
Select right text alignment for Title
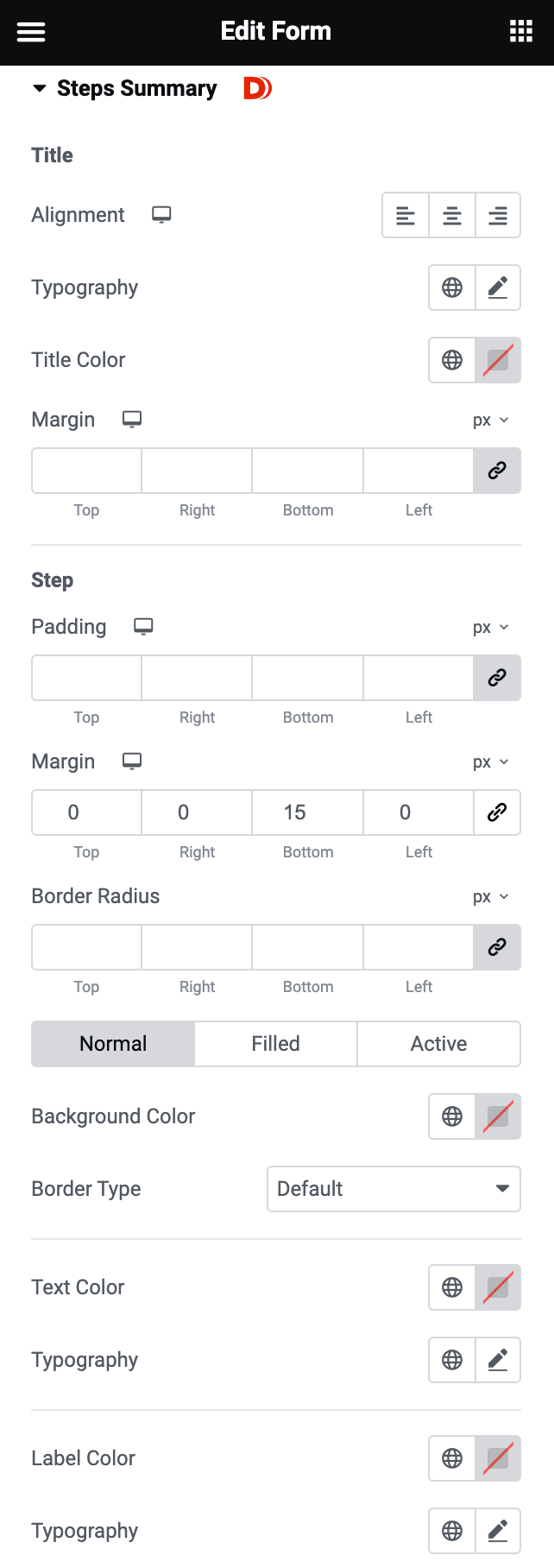(x=498, y=215)
